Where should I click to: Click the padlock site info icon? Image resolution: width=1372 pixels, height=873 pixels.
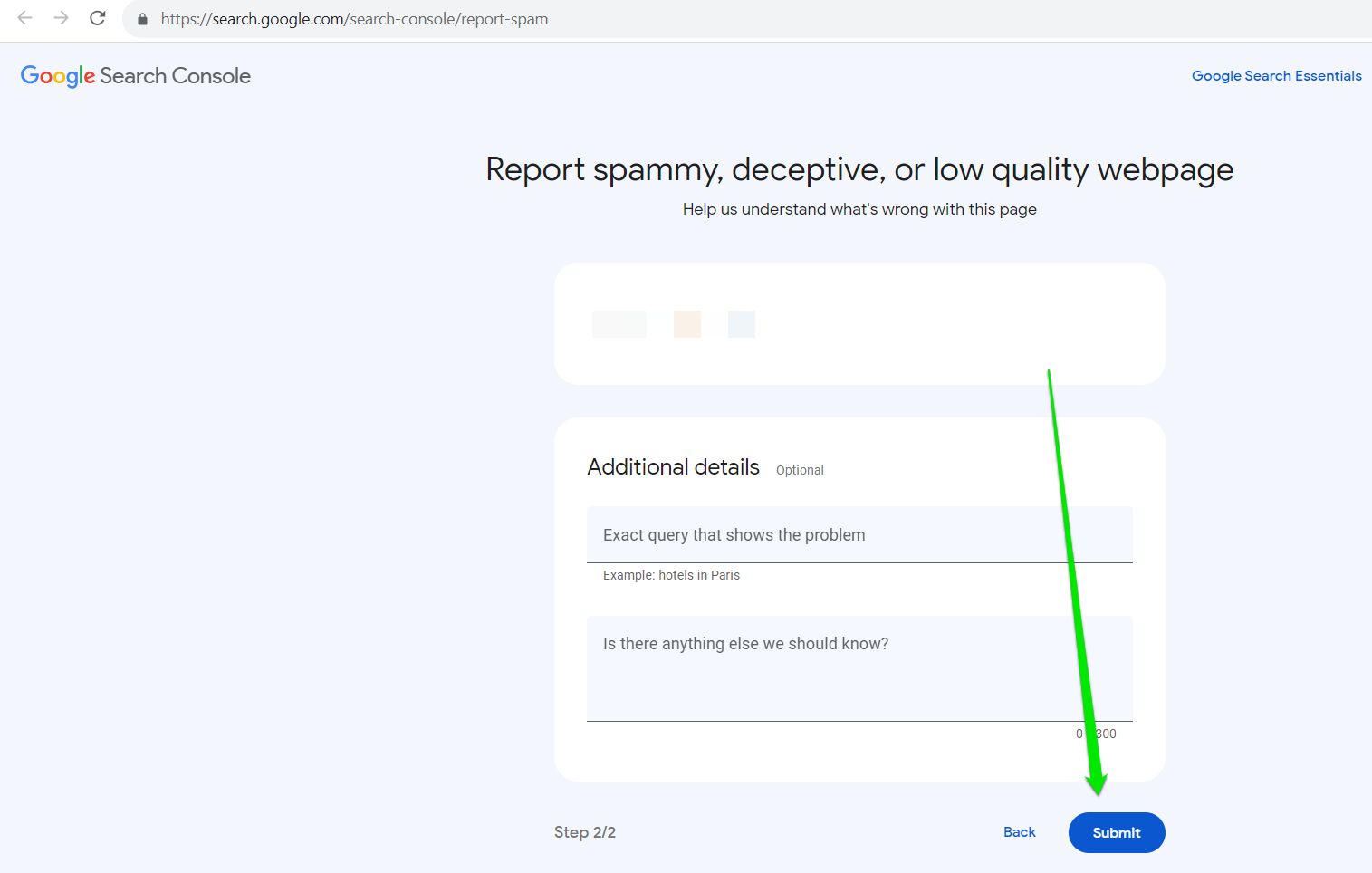pyautogui.click(x=142, y=19)
